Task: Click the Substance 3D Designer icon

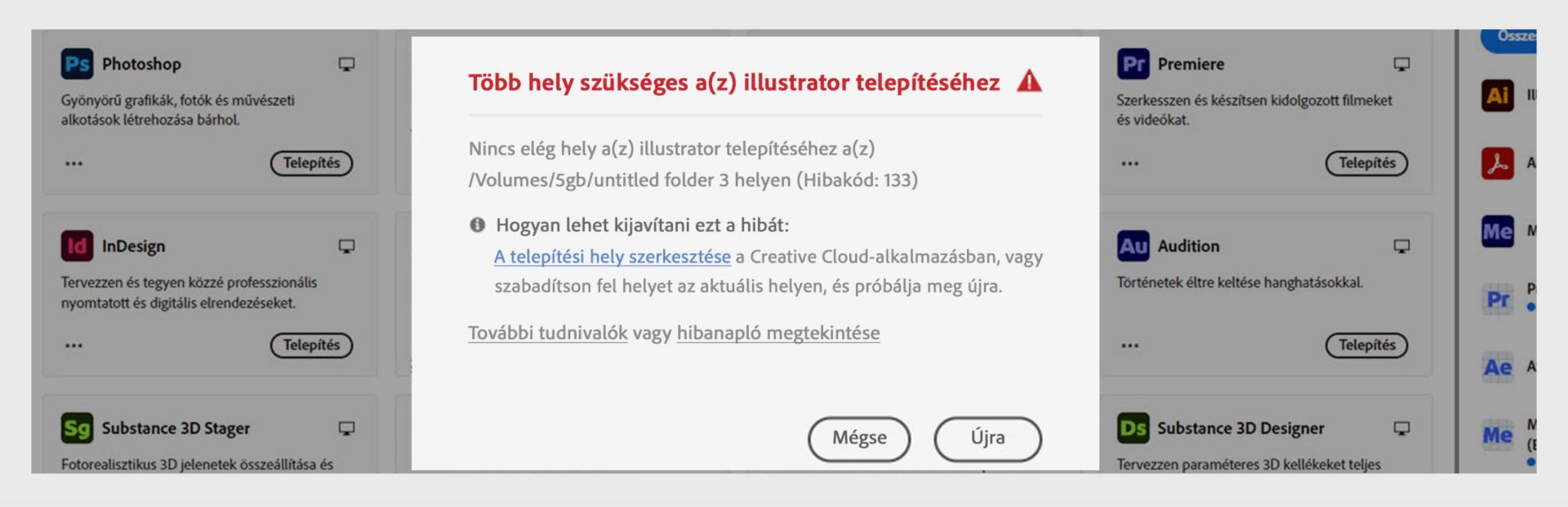Action: tap(1133, 428)
